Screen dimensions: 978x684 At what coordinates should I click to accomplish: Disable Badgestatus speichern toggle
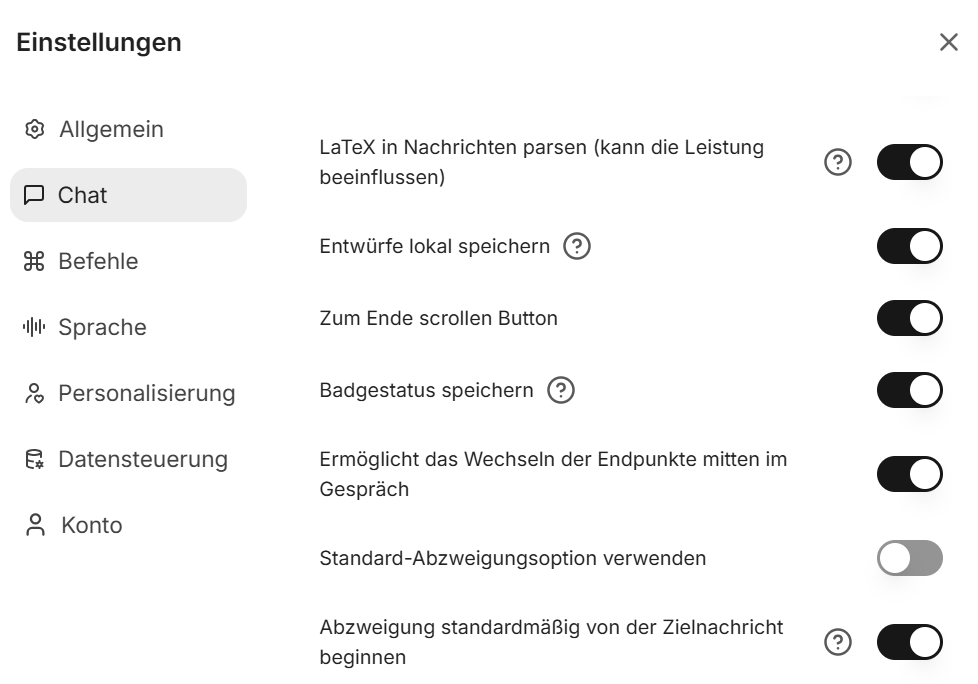click(910, 390)
